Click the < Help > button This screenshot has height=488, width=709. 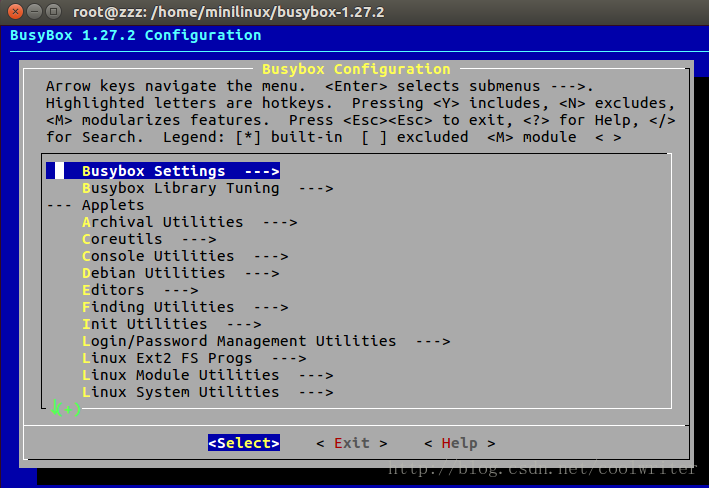[x=460, y=443]
